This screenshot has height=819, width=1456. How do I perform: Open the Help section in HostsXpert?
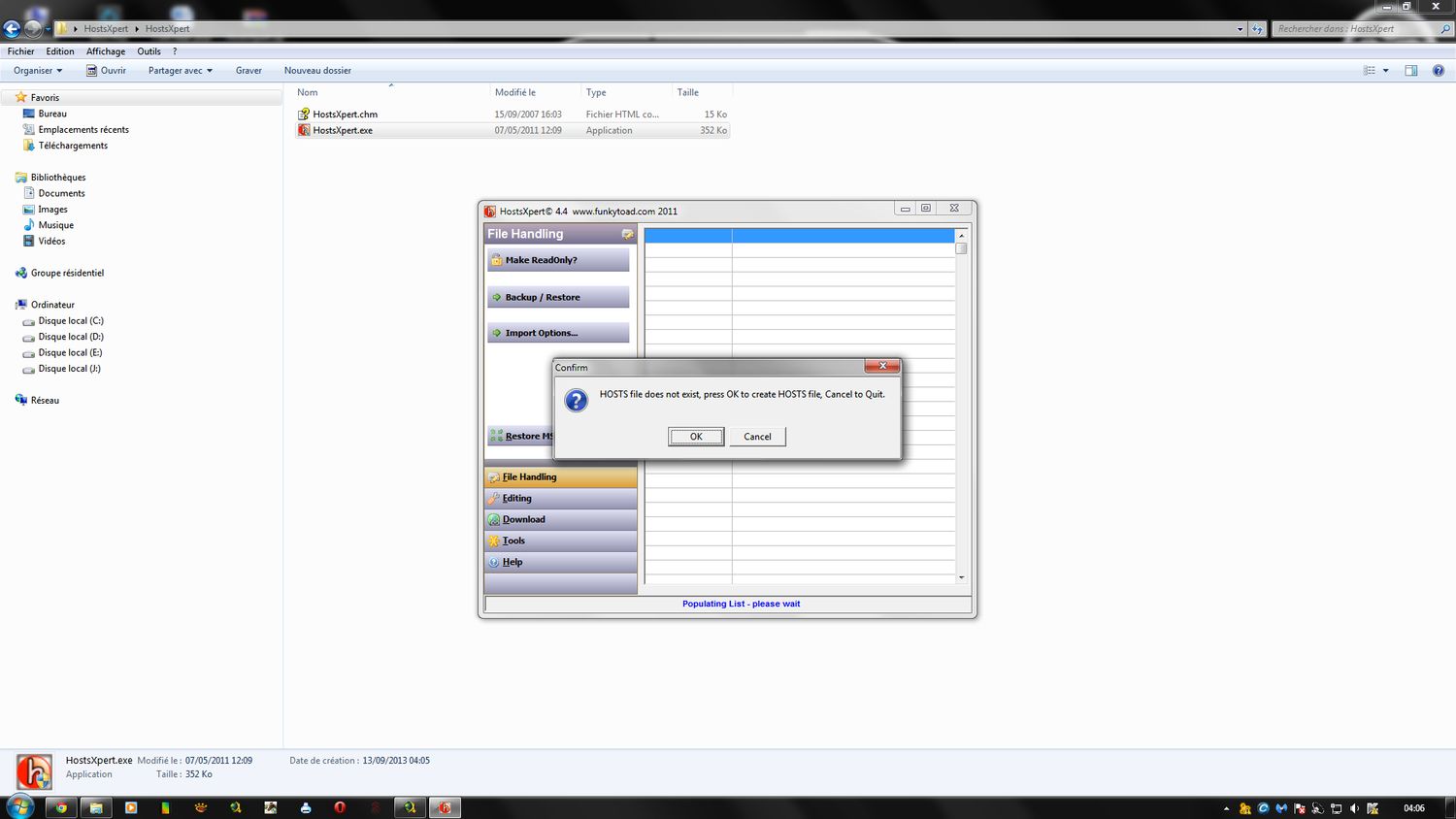coord(560,562)
